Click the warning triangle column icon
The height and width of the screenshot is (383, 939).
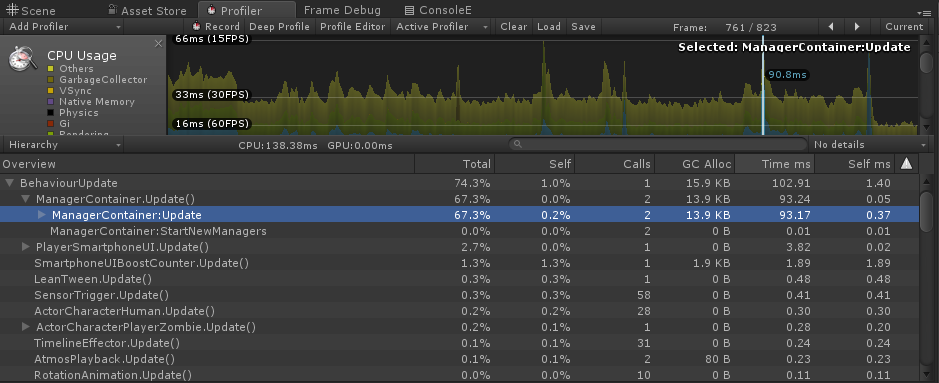tap(906, 163)
